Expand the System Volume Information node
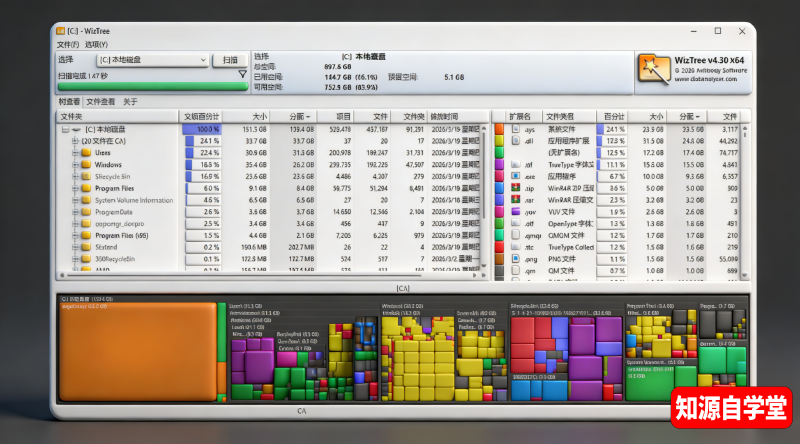800x444 pixels. point(75,200)
